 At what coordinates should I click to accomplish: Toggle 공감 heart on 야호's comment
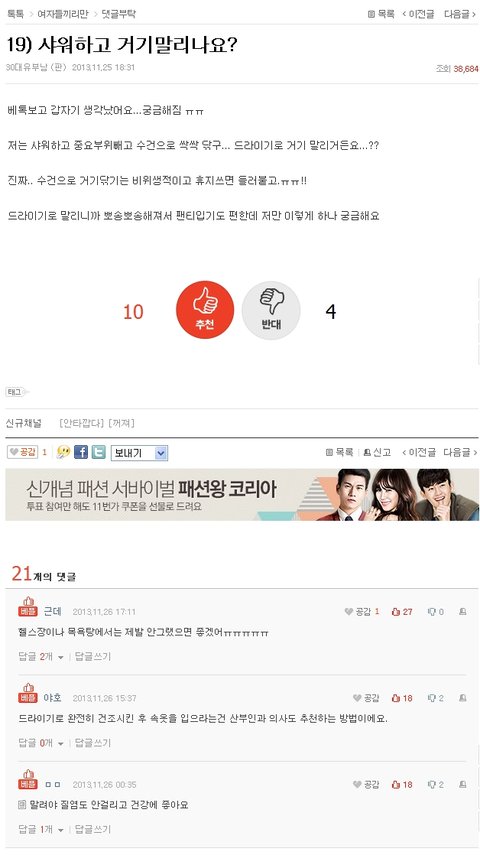point(365,698)
